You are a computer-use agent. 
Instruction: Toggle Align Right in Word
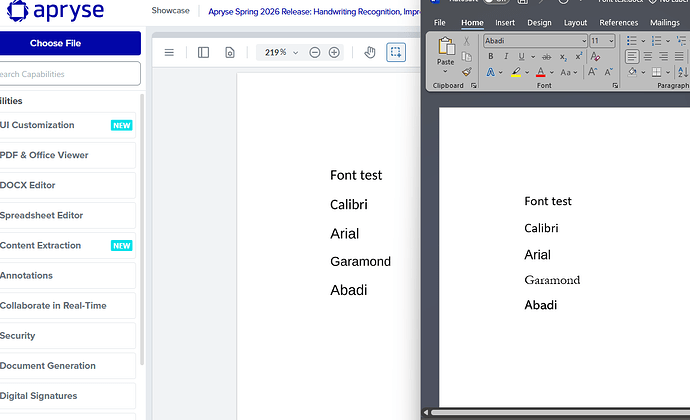[664, 56]
